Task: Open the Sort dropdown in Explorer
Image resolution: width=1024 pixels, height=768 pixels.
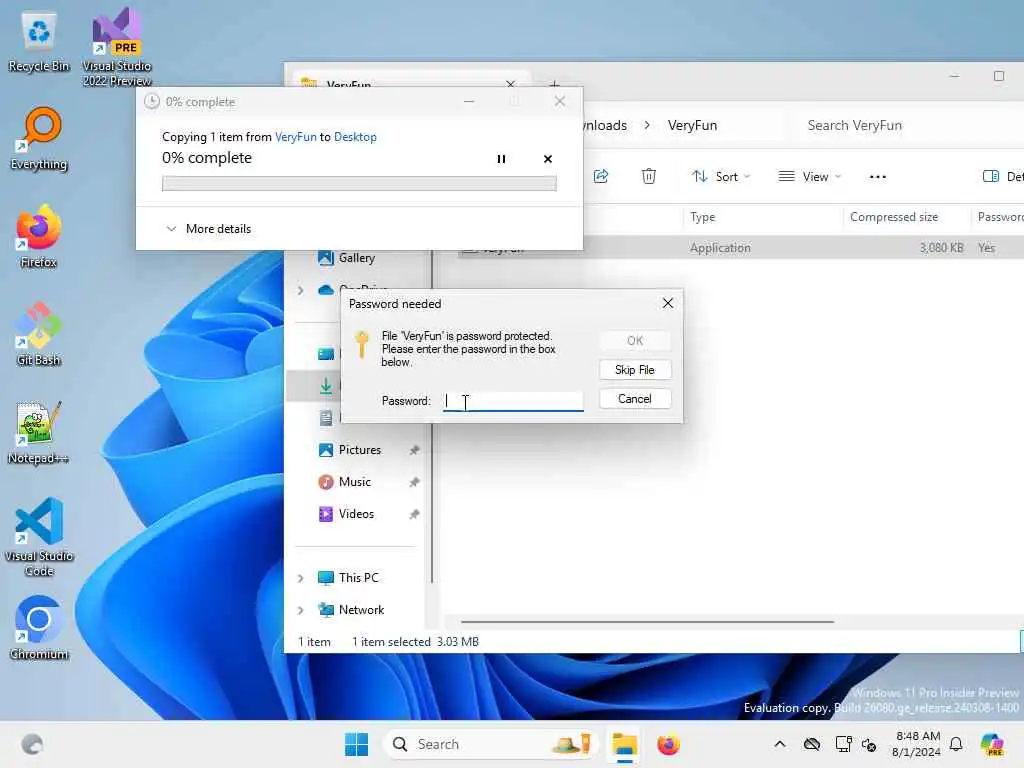Action: pos(722,176)
